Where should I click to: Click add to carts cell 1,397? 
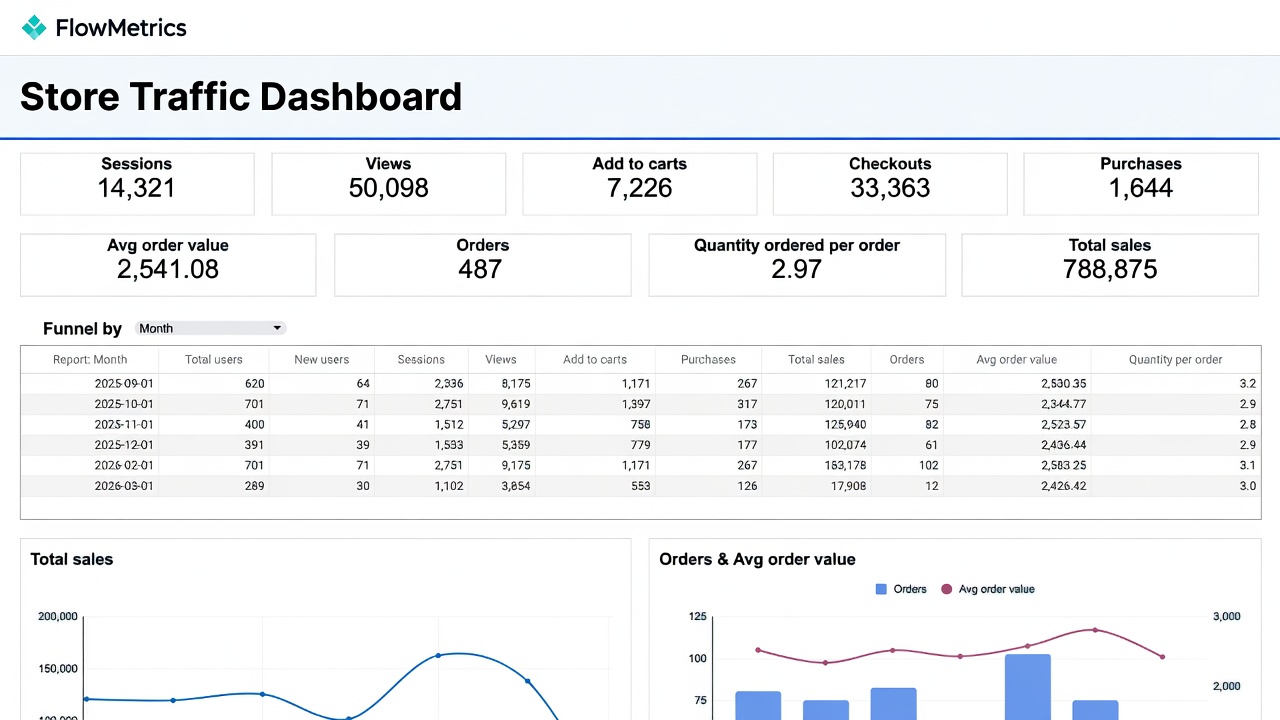(x=636, y=404)
